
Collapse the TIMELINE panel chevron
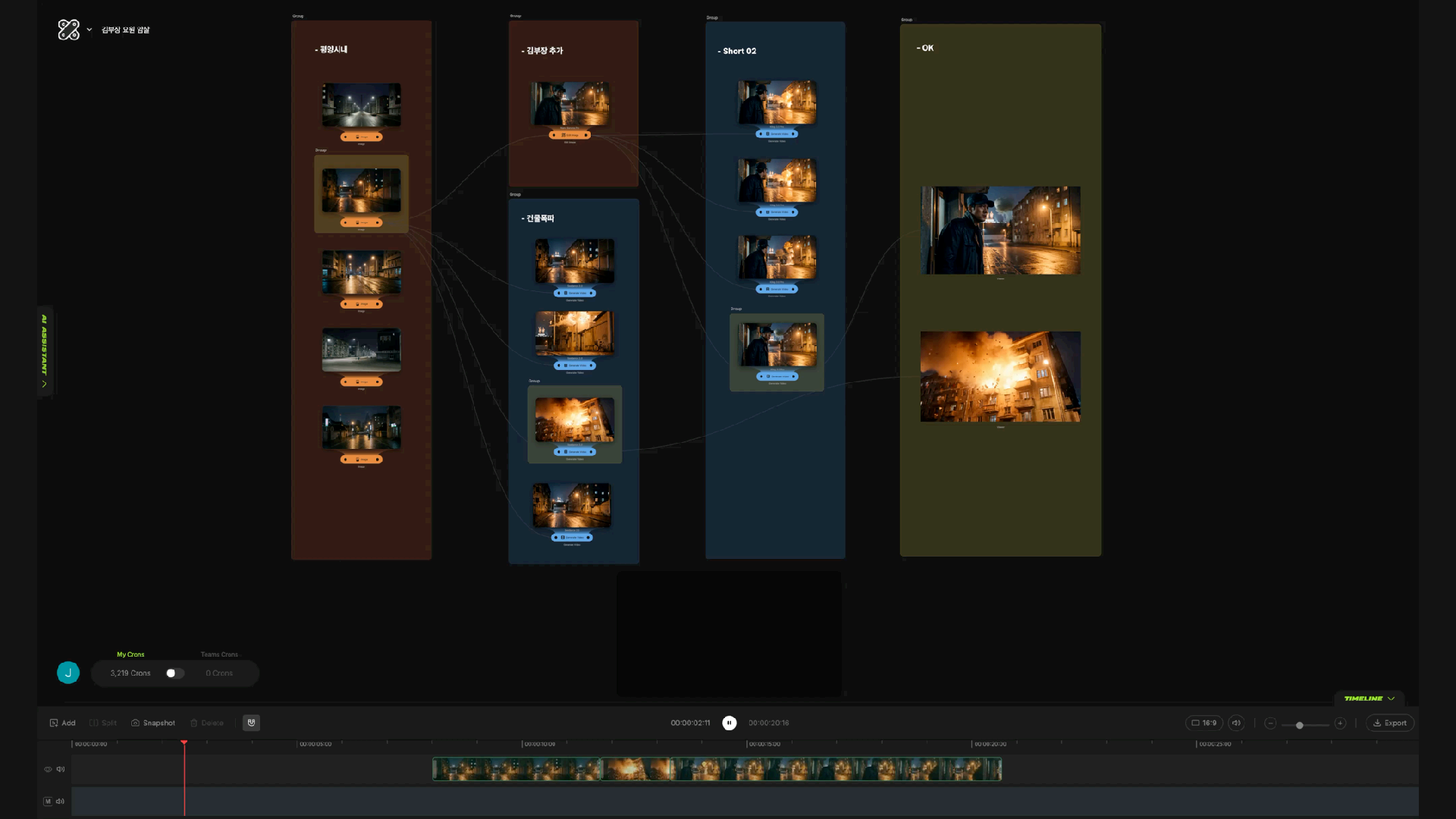1391,698
